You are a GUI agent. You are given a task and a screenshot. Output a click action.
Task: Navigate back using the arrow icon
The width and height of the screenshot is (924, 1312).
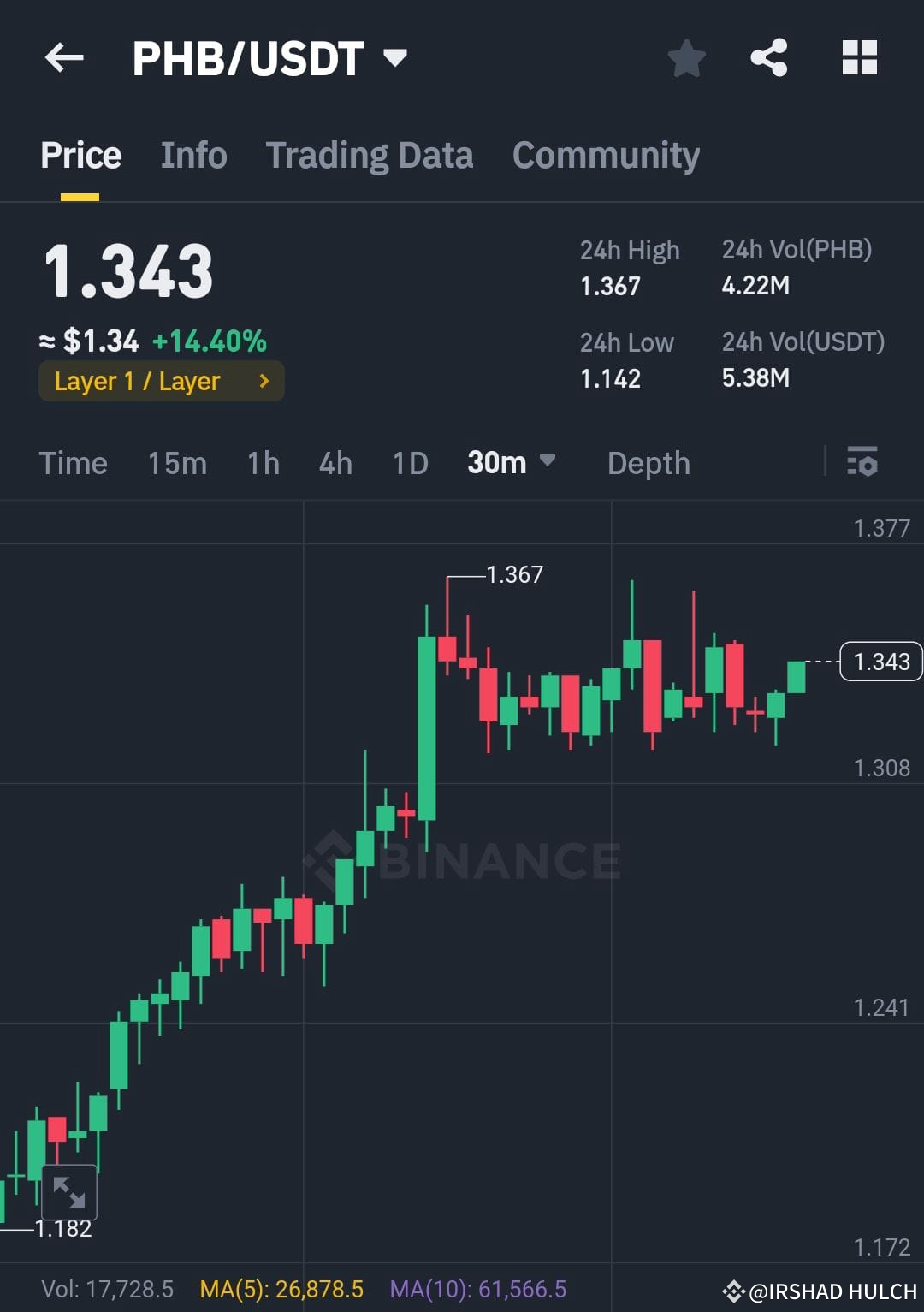[x=64, y=57]
